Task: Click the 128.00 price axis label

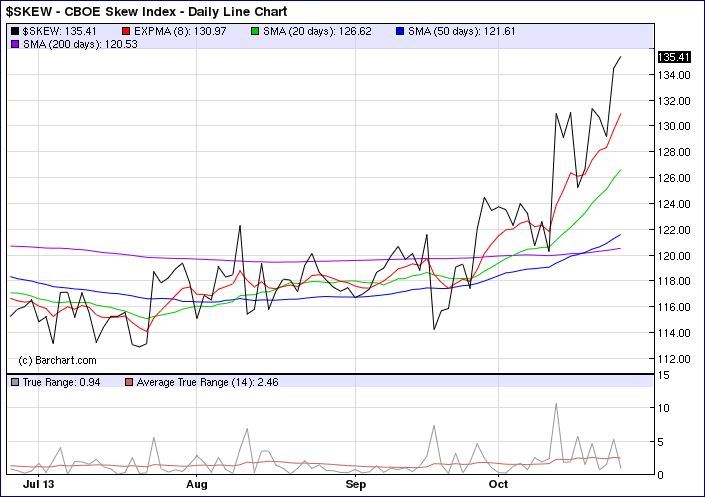Action: (674, 152)
